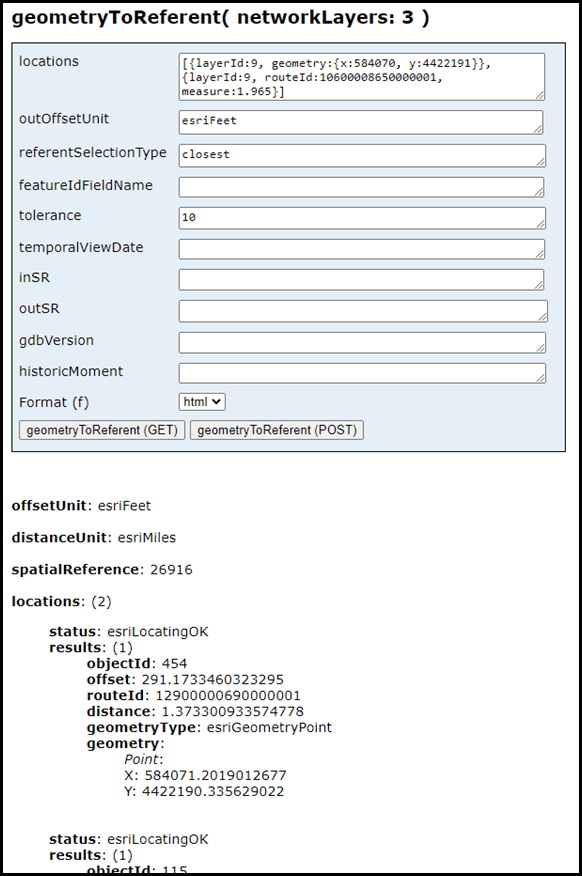The height and width of the screenshot is (876, 582).
Task: Select the empty featureIdFieldName input
Action: click(x=361, y=187)
